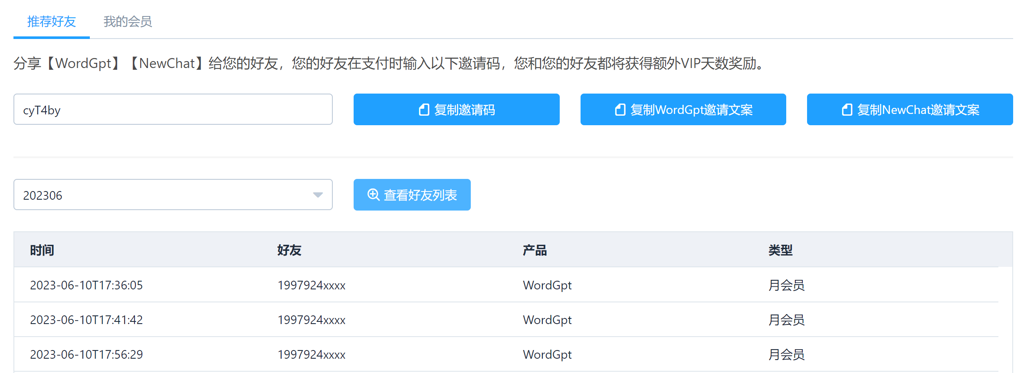Screen dimensions: 1024x373
Task: Switch to the 推荐好友 tab
Action: (52, 22)
